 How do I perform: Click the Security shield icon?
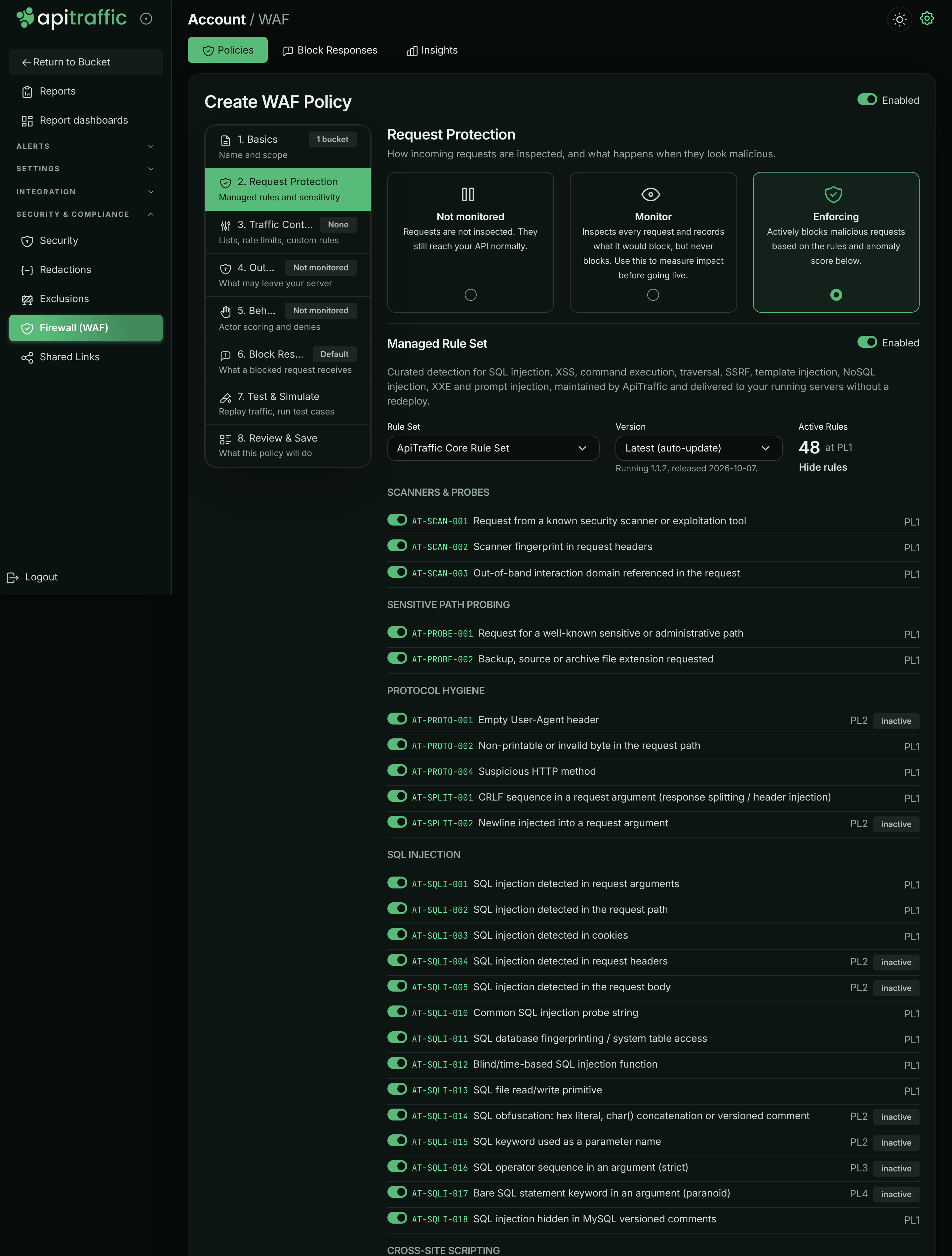(27, 241)
